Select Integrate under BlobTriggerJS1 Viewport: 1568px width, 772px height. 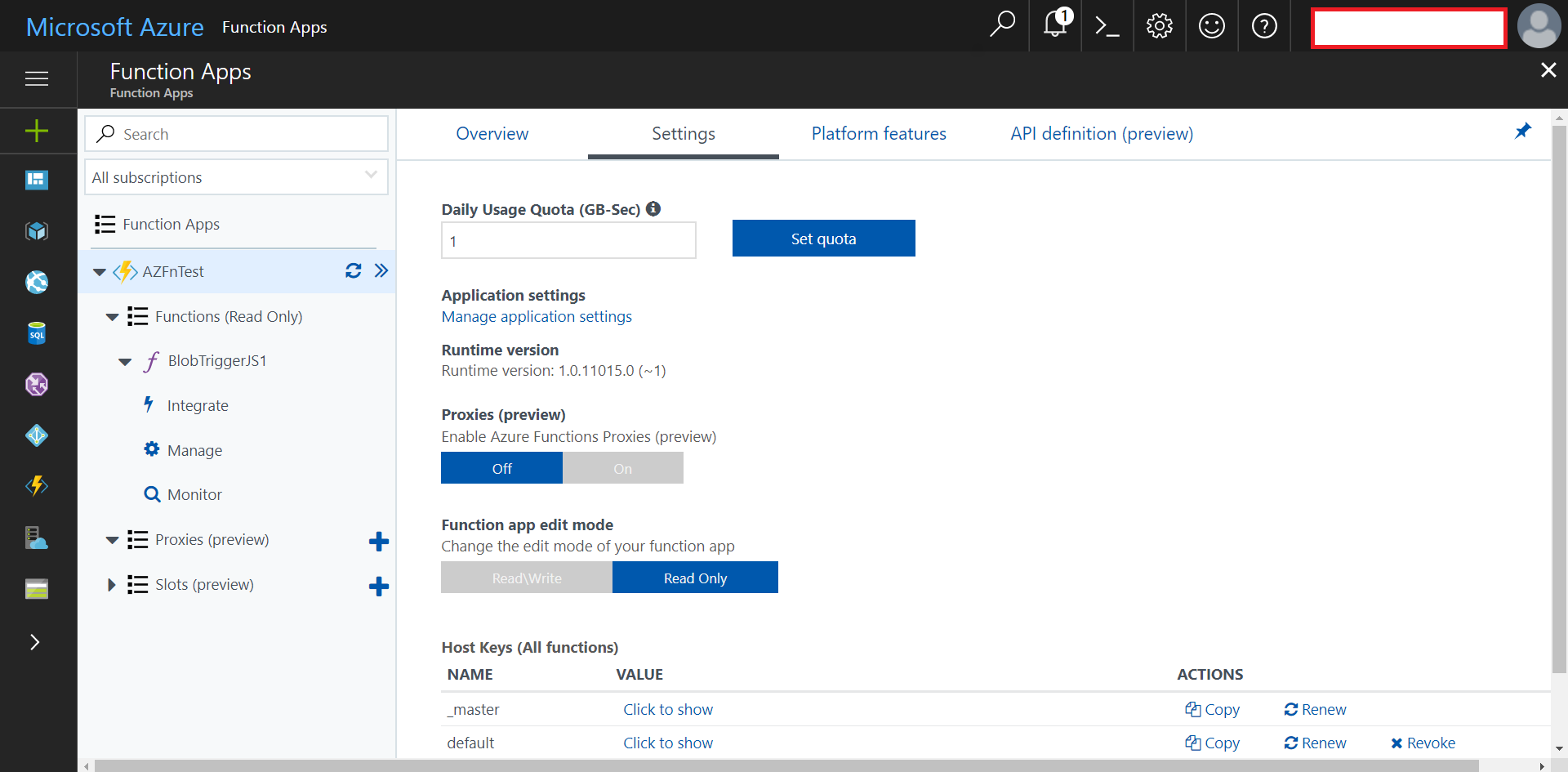coord(197,405)
